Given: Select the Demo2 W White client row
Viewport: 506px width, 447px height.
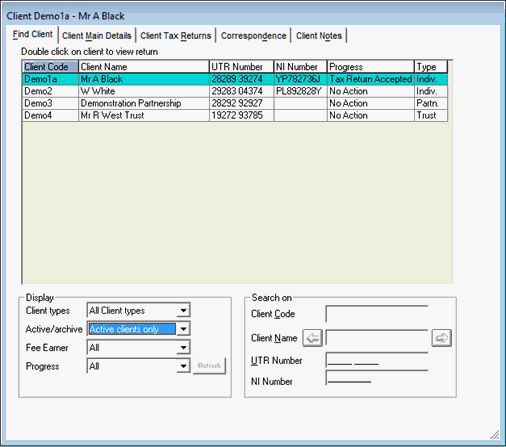Looking at the screenshot, I should click(235, 91).
